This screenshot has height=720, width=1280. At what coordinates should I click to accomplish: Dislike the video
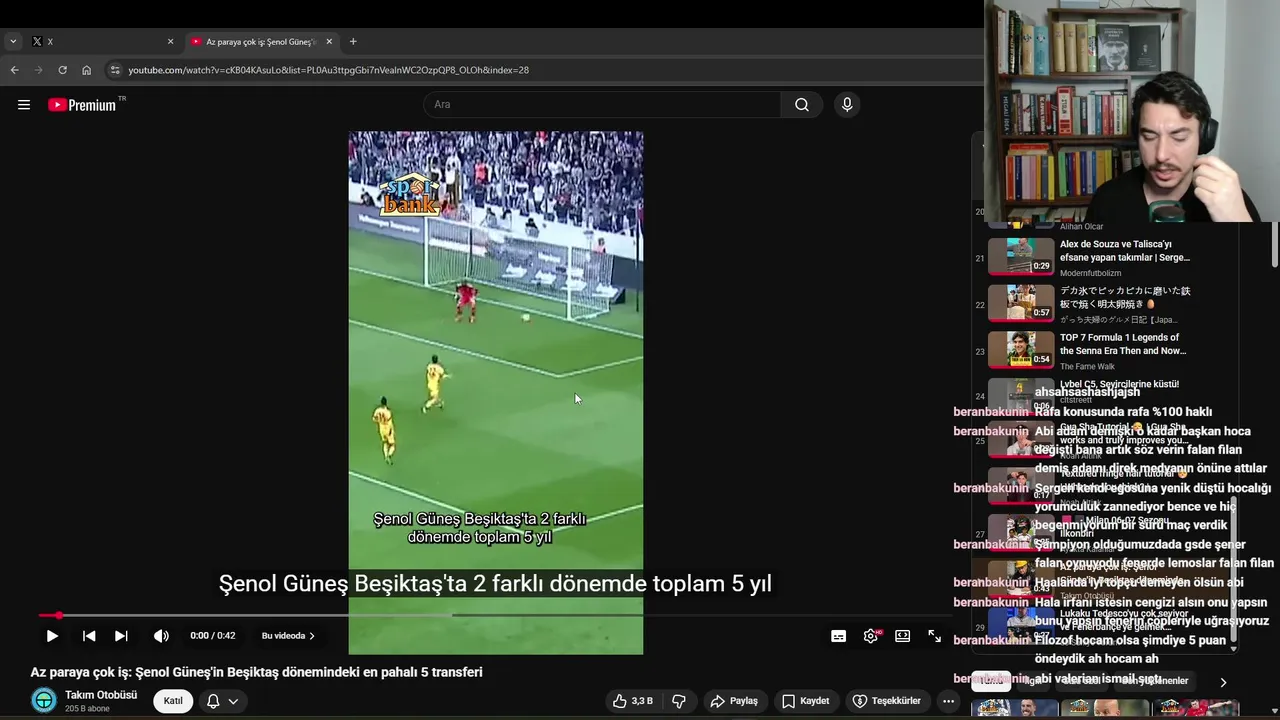click(678, 701)
